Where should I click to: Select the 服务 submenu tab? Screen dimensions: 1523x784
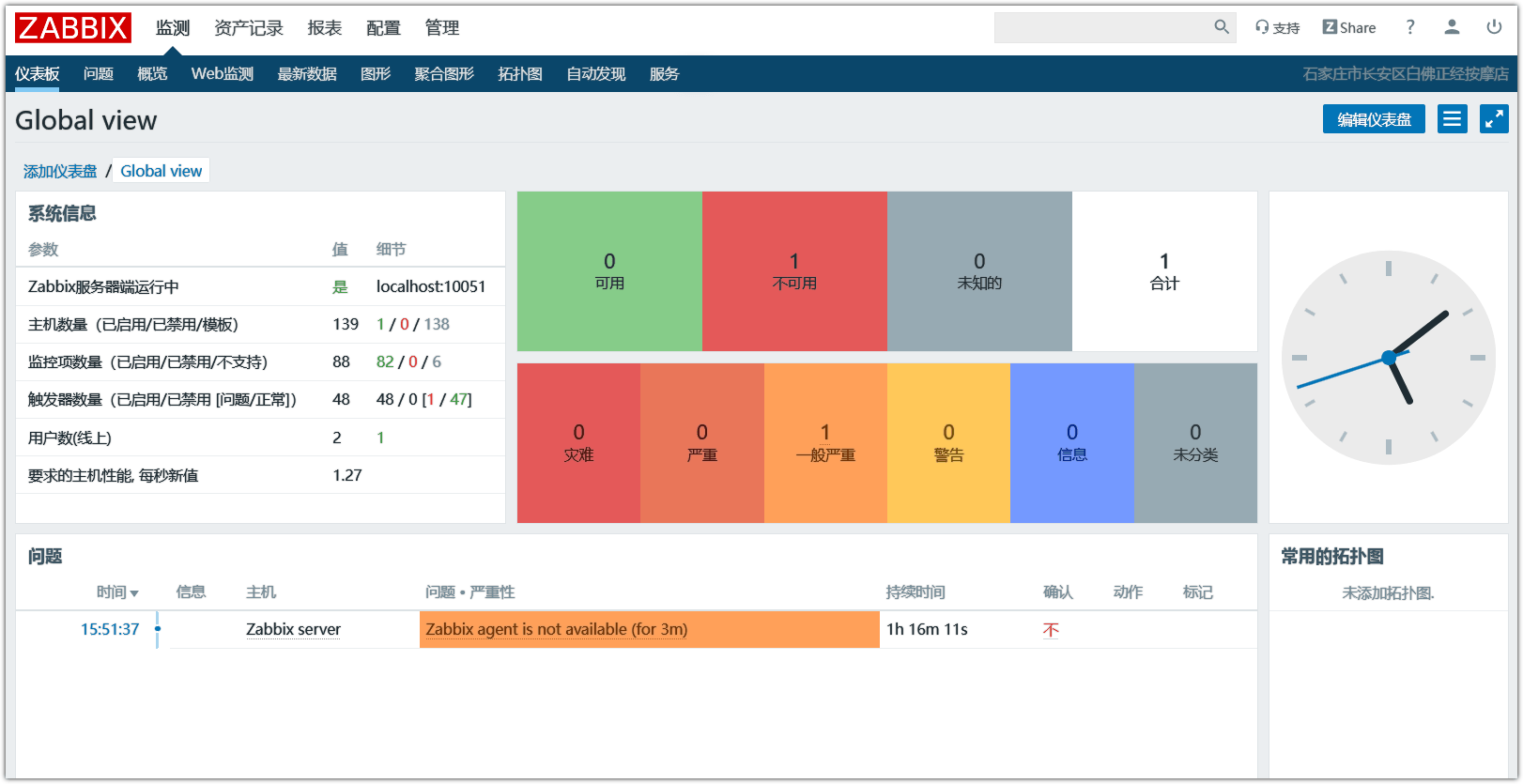coord(664,74)
